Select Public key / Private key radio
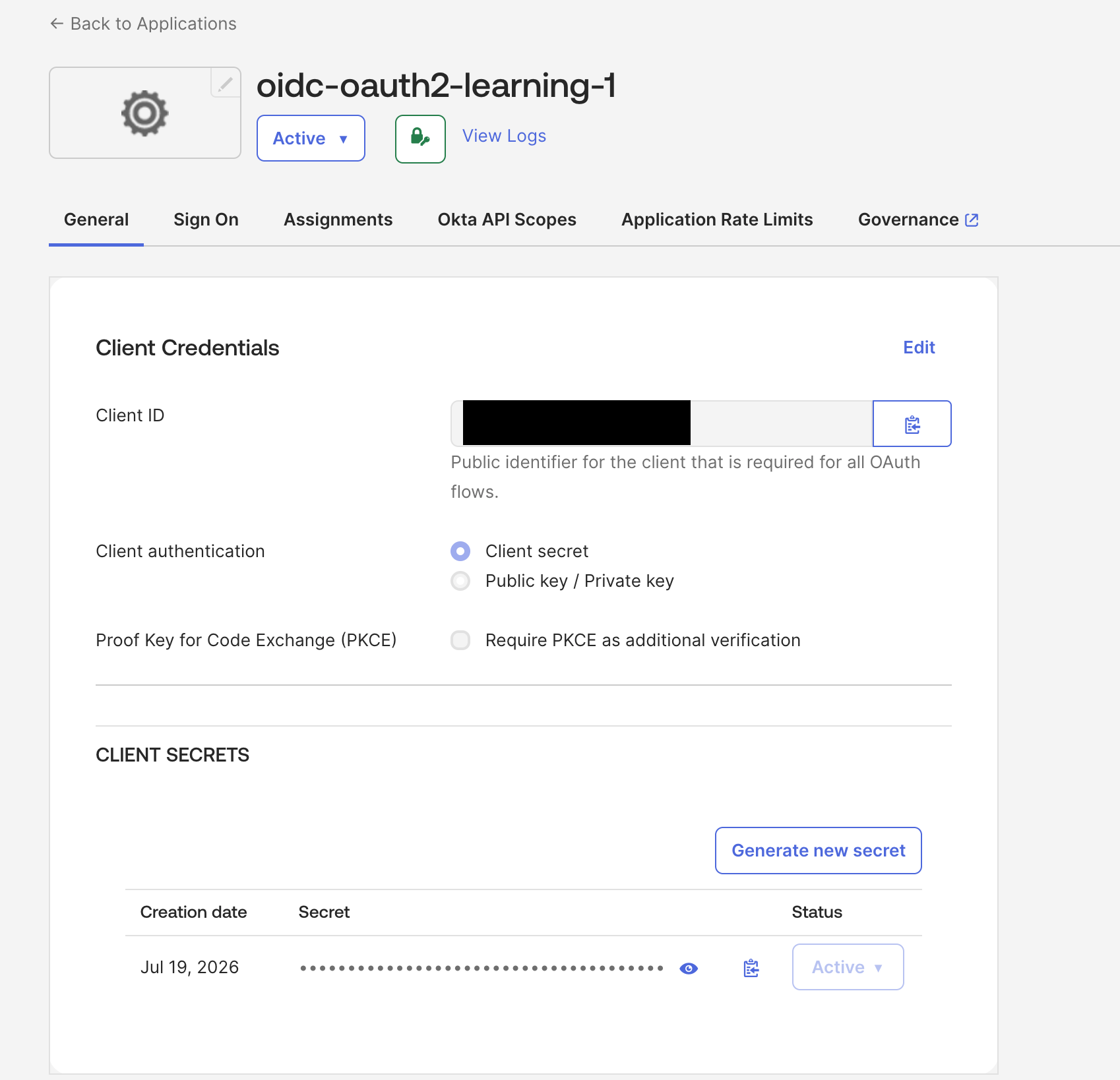This screenshot has width=1120, height=1080. coord(460,581)
